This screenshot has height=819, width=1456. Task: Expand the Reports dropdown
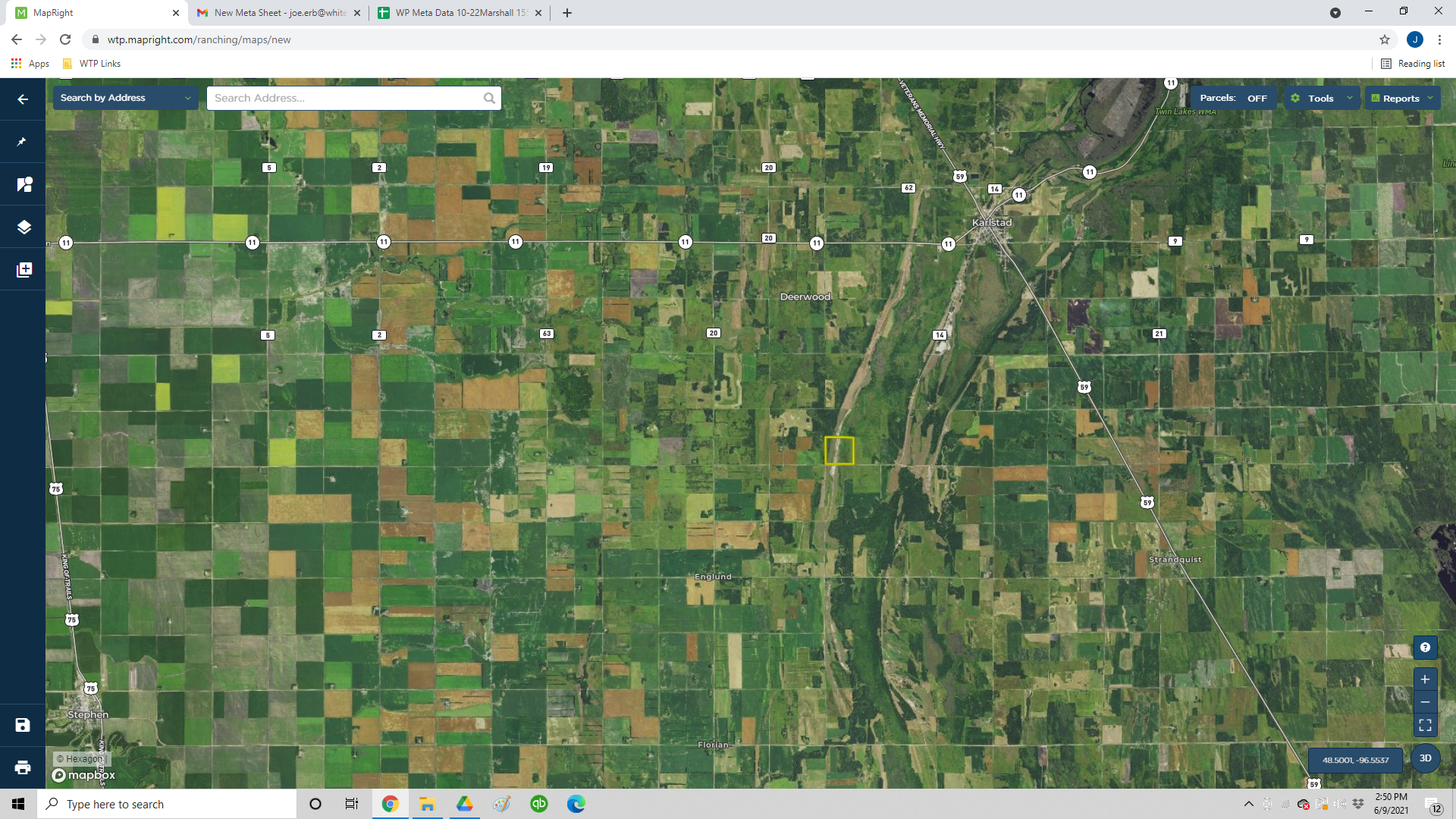[x=1402, y=99]
